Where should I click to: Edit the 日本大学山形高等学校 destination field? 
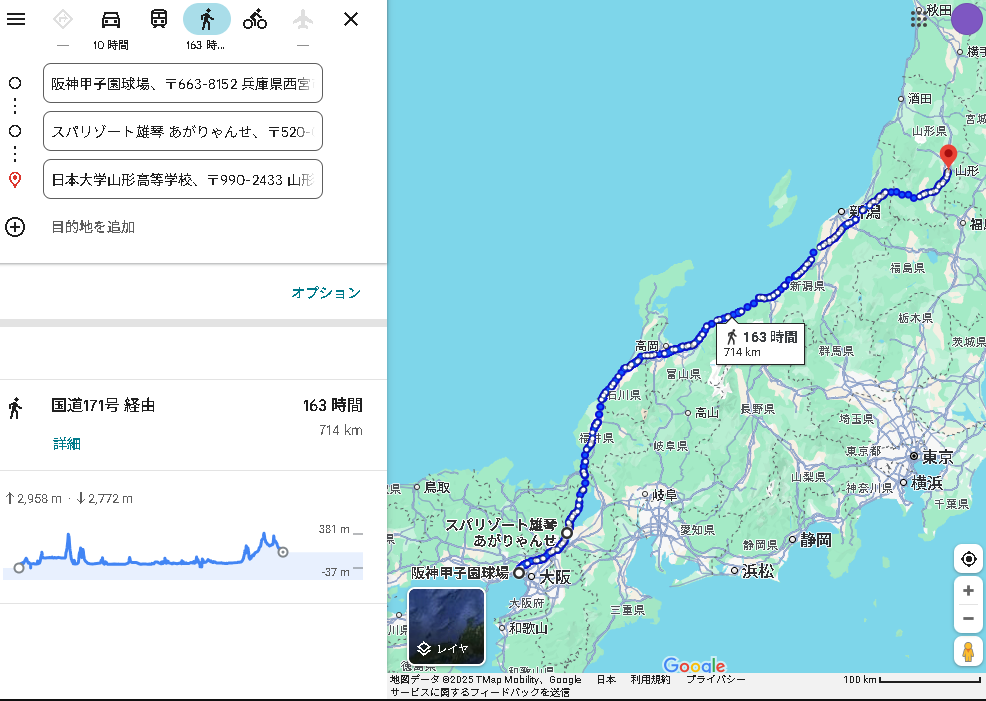click(182, 179)
